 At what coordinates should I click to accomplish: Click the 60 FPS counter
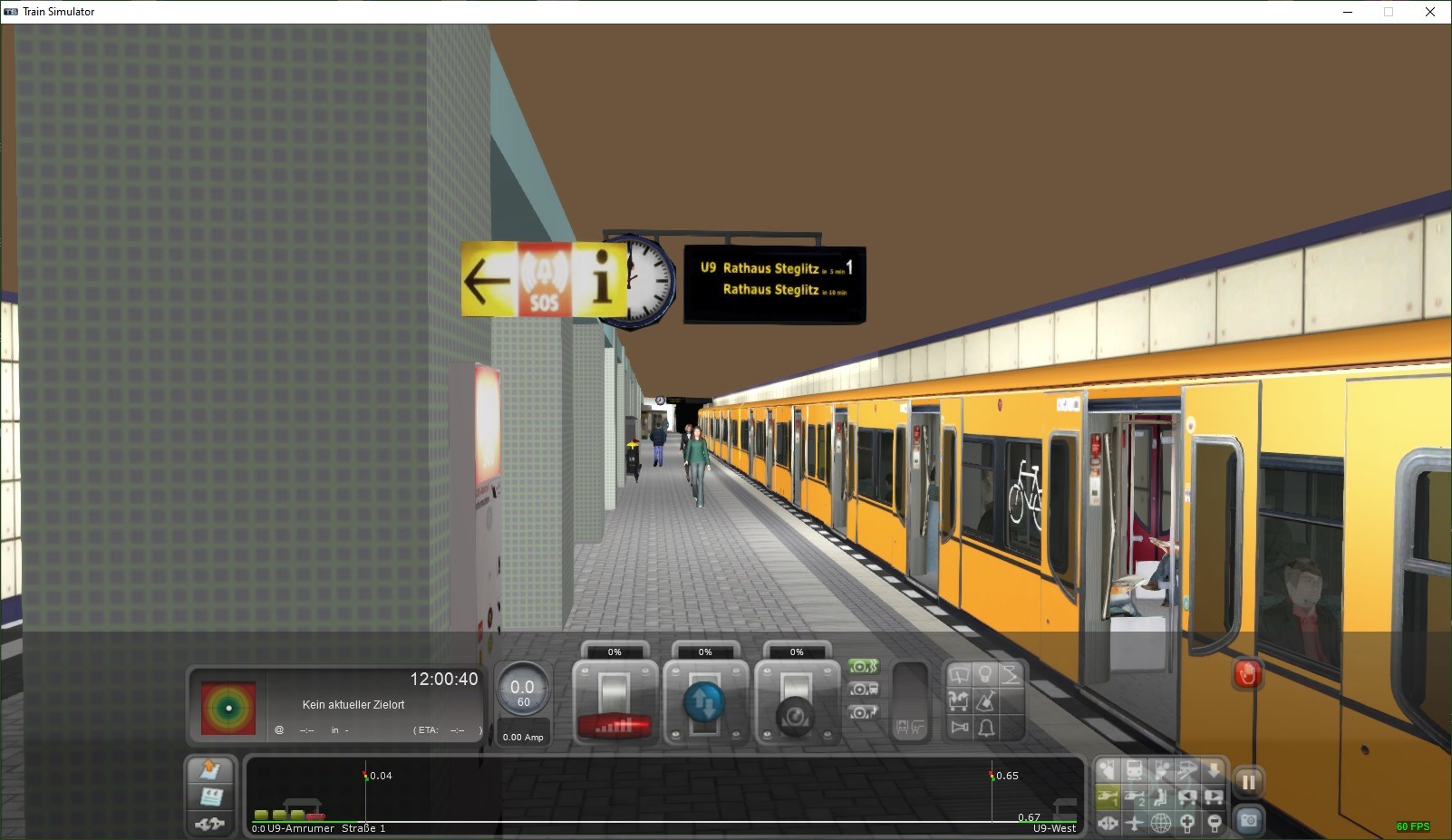tap(1413, 826)
